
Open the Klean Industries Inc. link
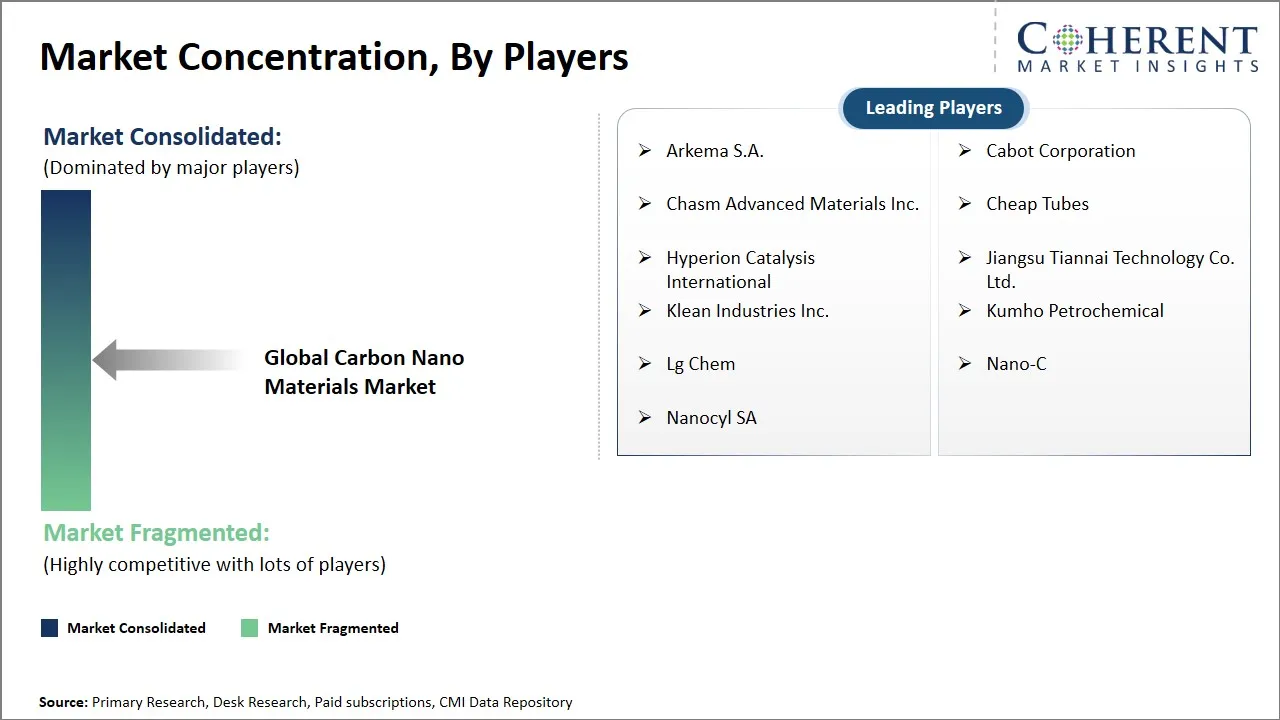[748, 311]
